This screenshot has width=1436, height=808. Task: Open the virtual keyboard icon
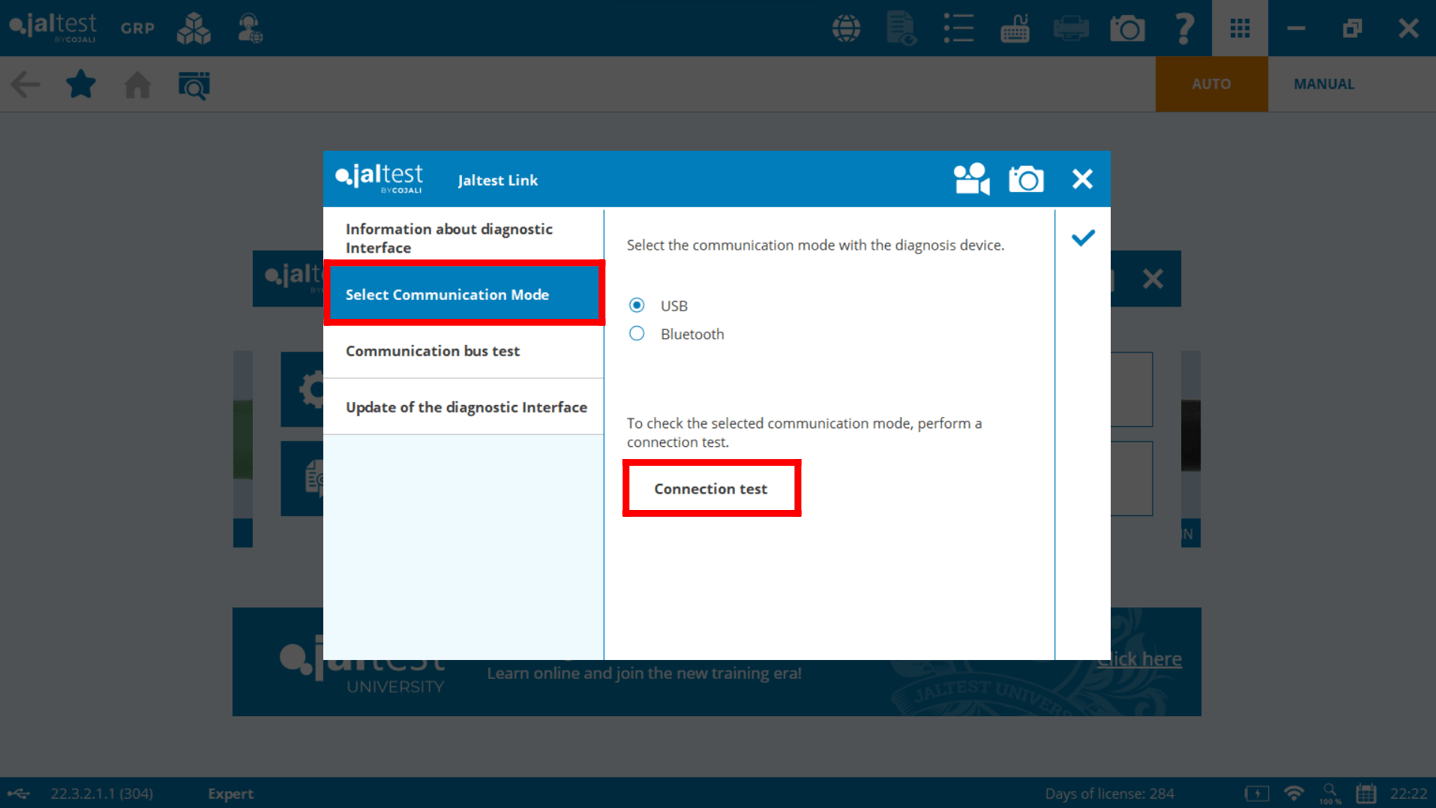click(x=1015, y=28)
